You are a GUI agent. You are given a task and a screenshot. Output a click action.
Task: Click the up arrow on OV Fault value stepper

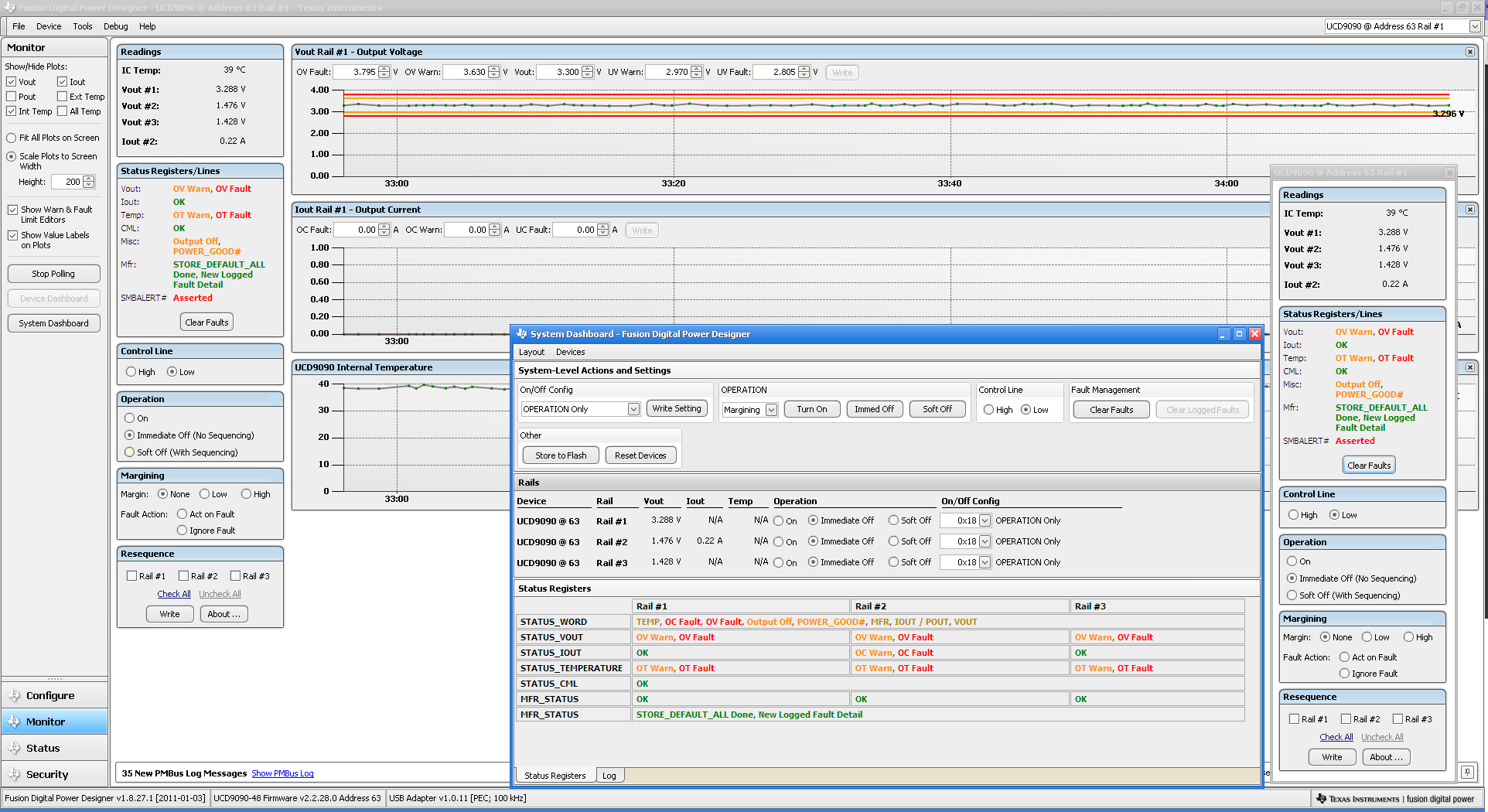pos(384,69)
